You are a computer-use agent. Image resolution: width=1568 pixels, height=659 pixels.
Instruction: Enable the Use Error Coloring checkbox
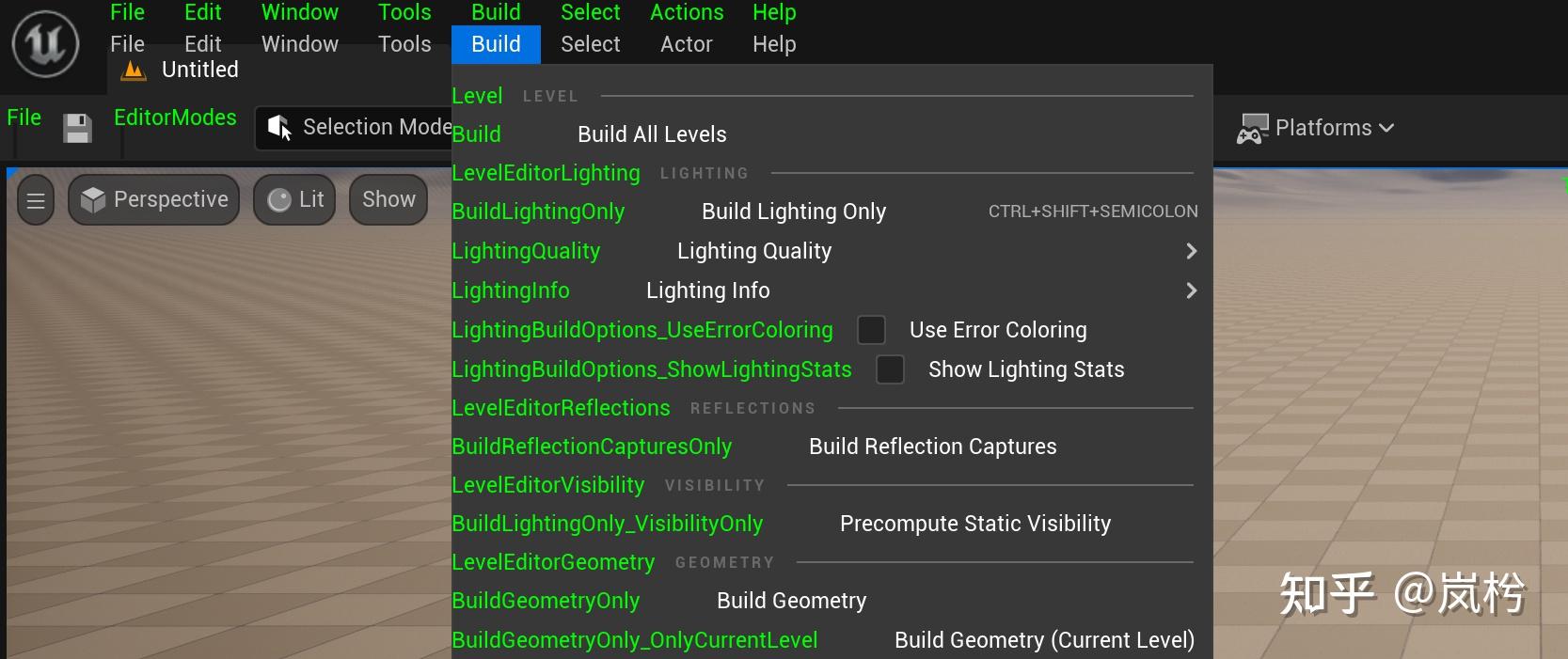coord(871,330)
